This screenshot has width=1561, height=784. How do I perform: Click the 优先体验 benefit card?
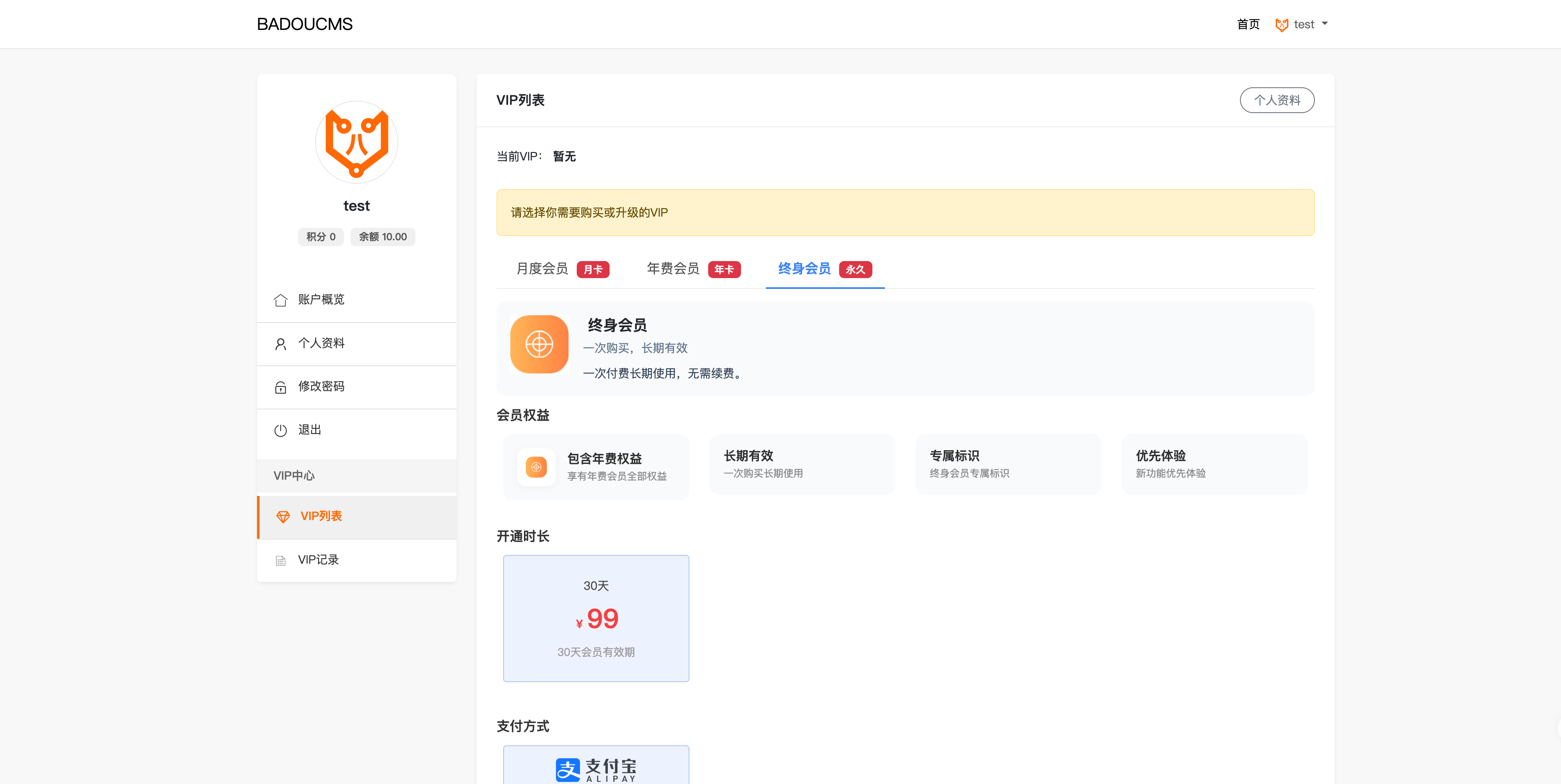[1214, 464]
